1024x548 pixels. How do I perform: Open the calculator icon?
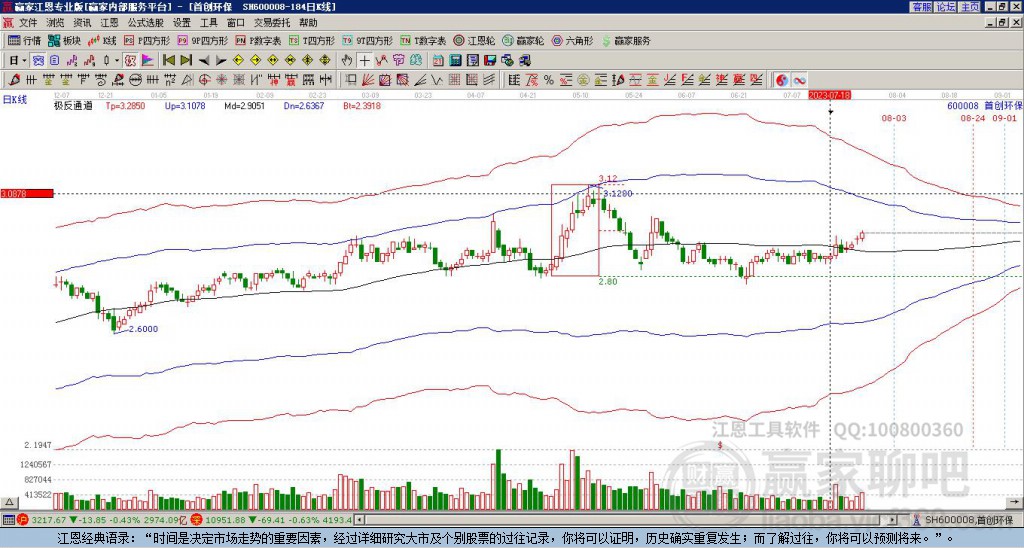455,61
